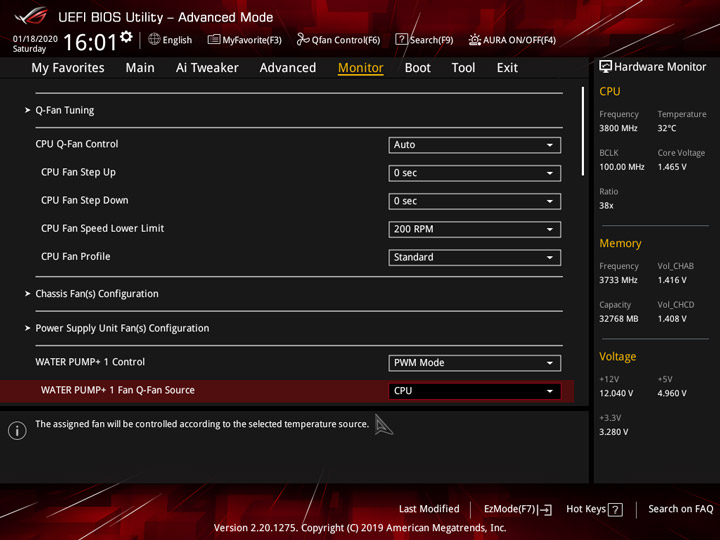This screenshot has width=720, height=540.
Task: Click the 38x ratio value
Action: pyautogui.click(x=606, y=205)
